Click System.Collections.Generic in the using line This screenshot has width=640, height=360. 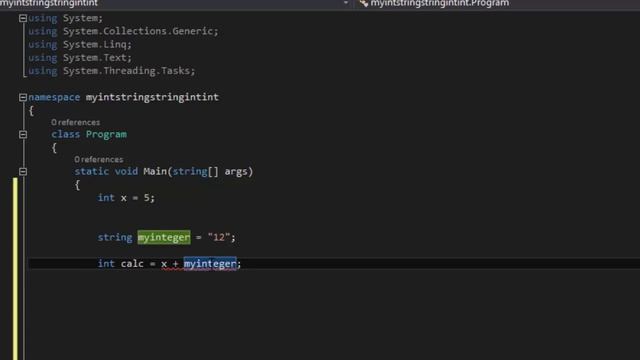[138, 31]
